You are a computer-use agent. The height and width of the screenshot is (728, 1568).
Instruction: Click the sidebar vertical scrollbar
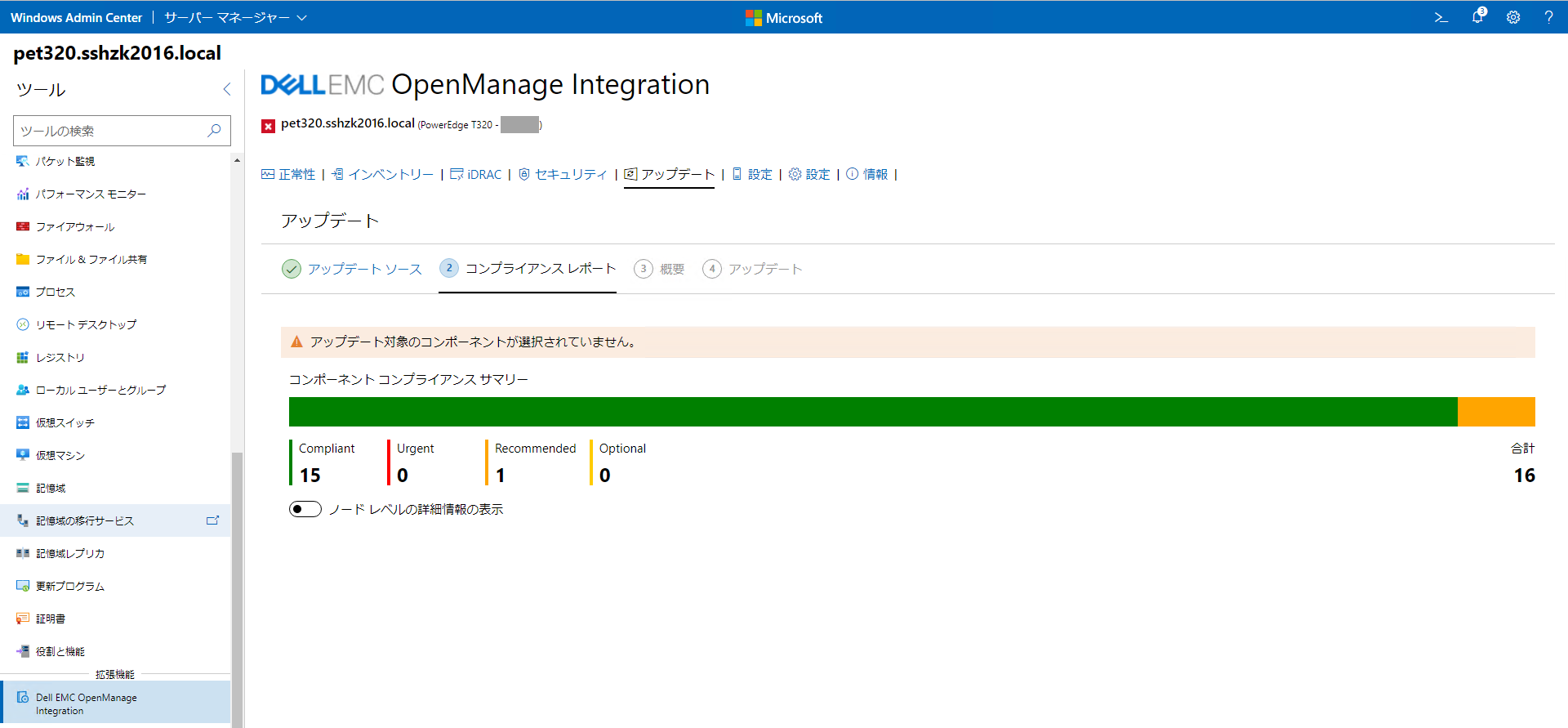(x=237, y=588)
